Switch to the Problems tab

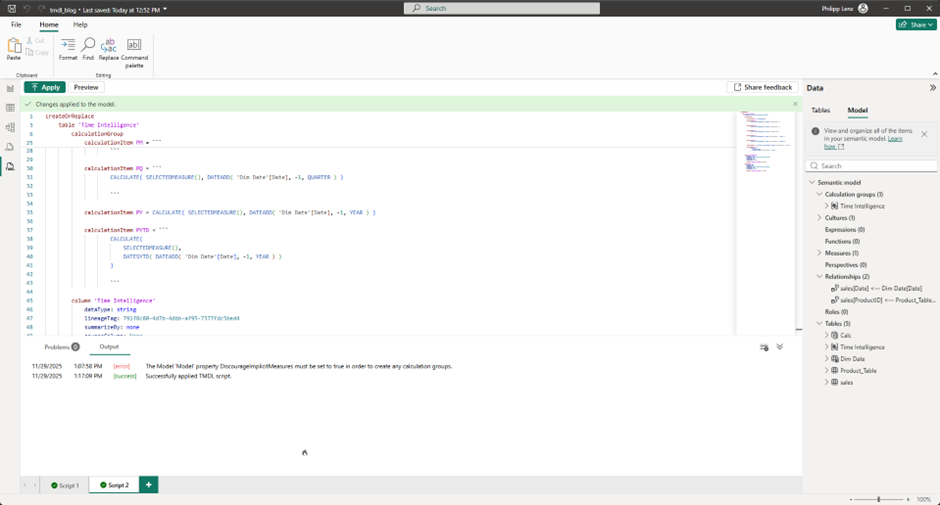click(61, 347)
